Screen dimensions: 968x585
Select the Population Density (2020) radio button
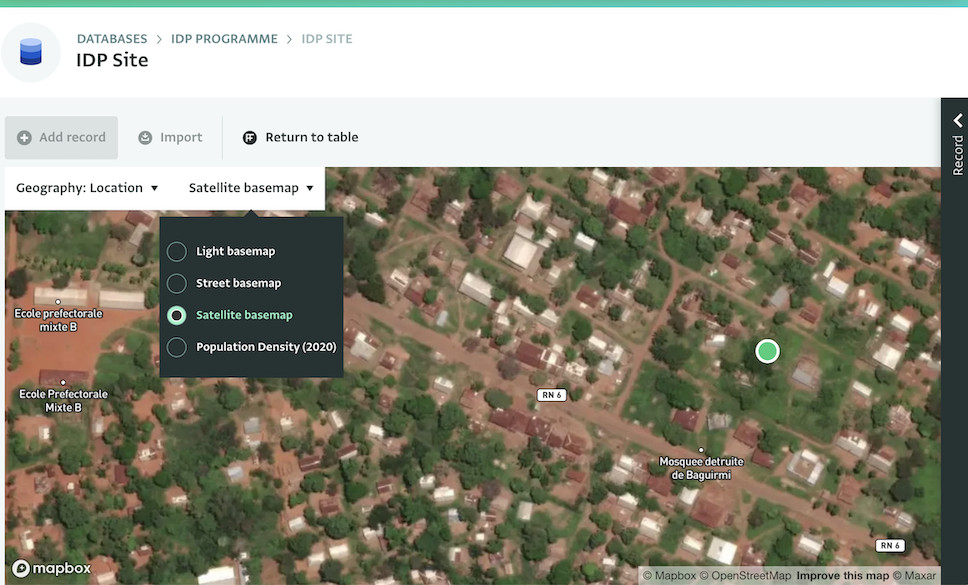pos(177,347)
